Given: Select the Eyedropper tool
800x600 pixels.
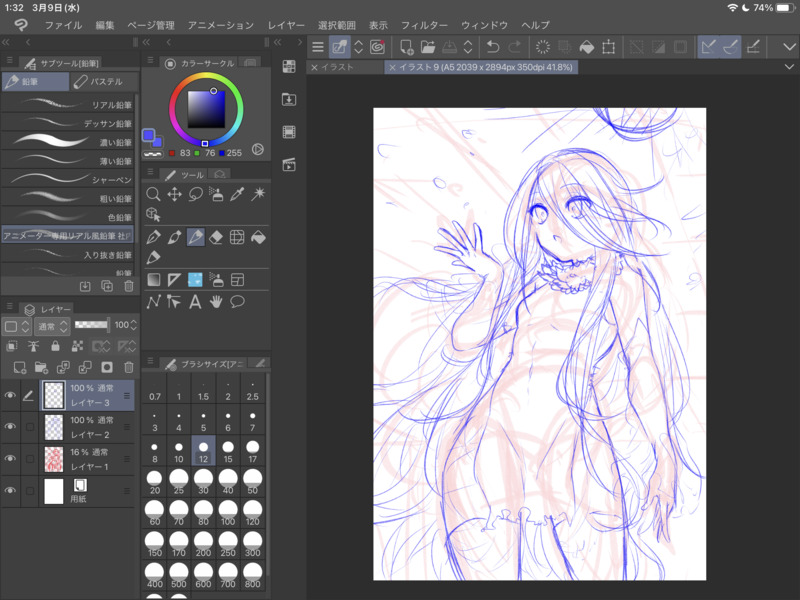Looking at the screenshot, I should tap(237, 194).
